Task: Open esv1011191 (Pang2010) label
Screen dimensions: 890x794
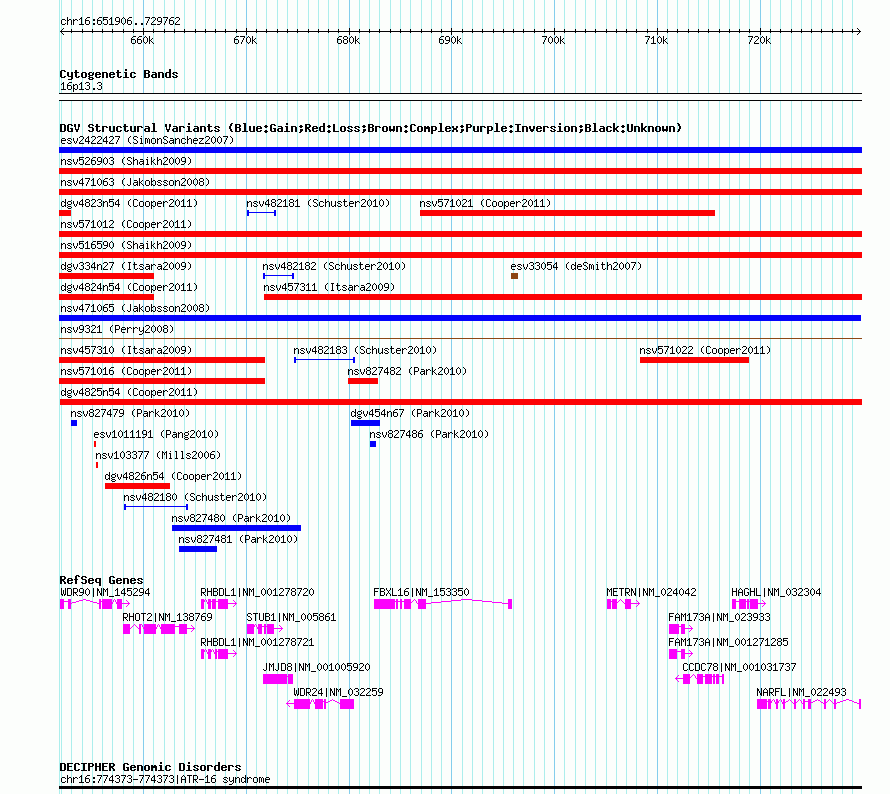Action: [156, 434]
